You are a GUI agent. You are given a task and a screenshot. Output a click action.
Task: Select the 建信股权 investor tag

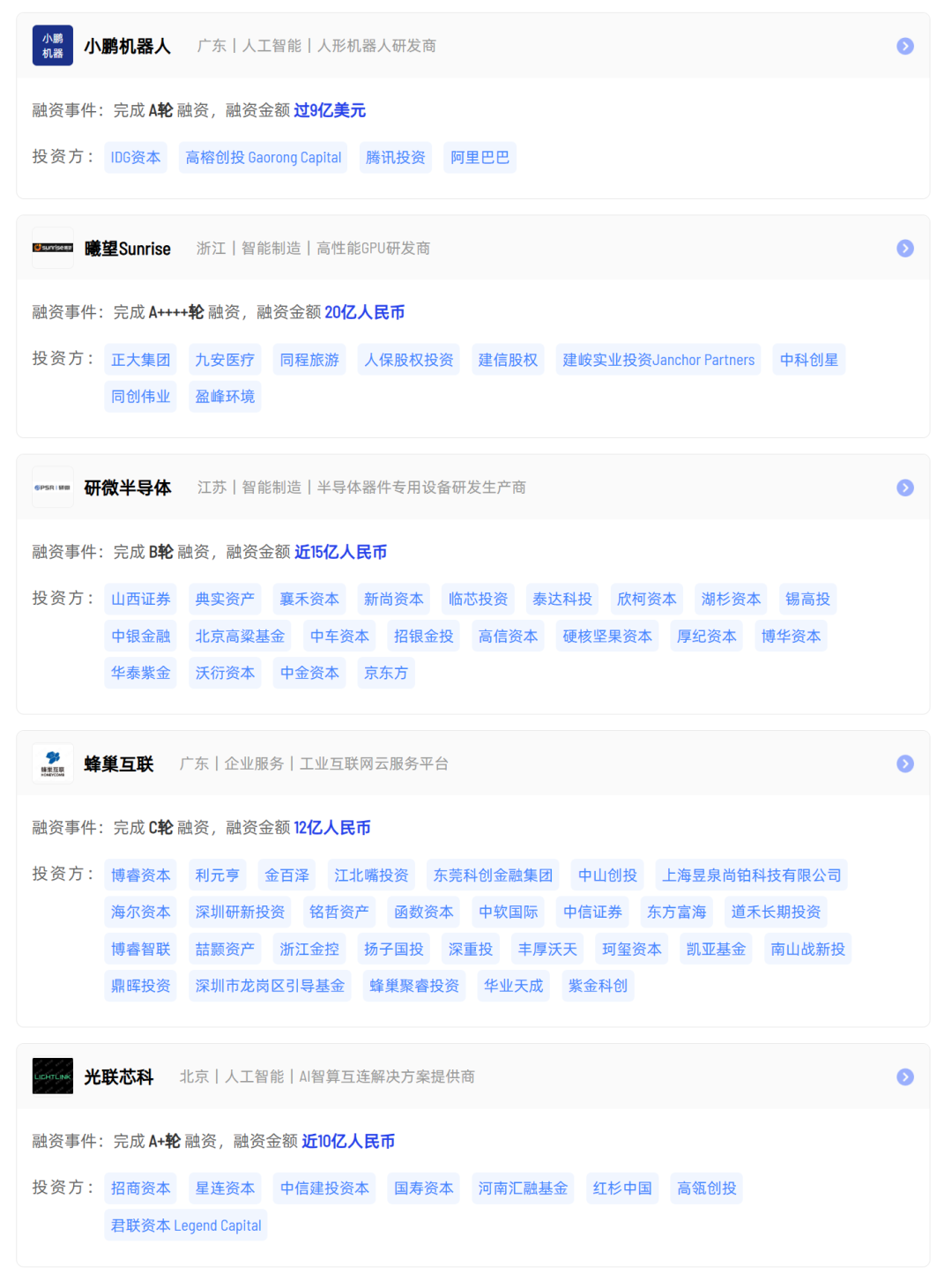tap(508, 360)
